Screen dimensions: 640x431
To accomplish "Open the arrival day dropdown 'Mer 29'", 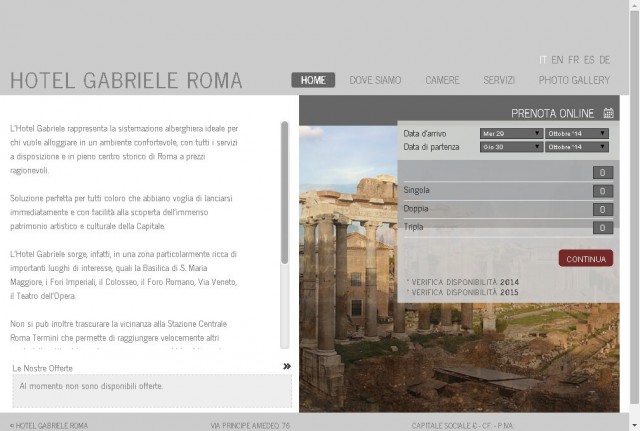I will point(511,133).
